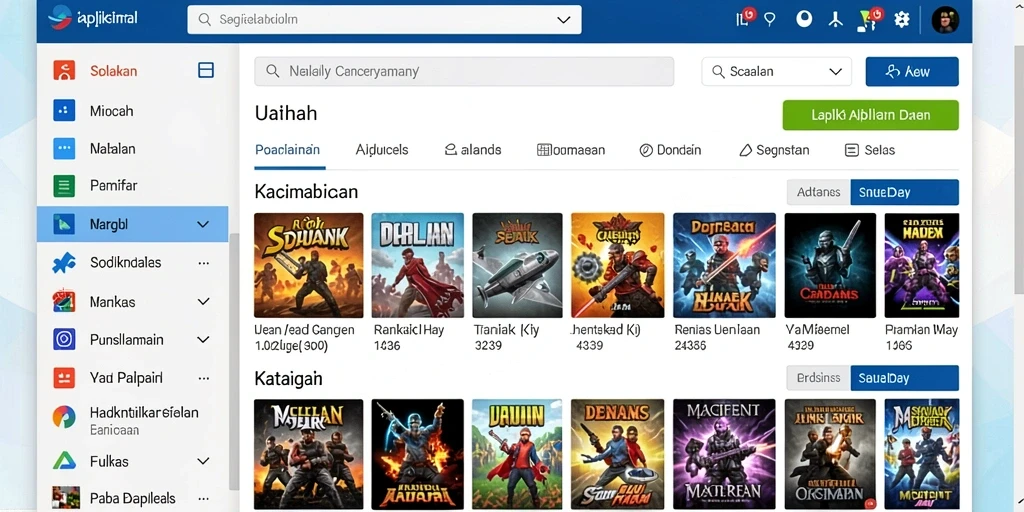Select SnueDay toggle in Kacimabican section
Viewport: 1024px width, 512px height.
(x=904, y=192)
